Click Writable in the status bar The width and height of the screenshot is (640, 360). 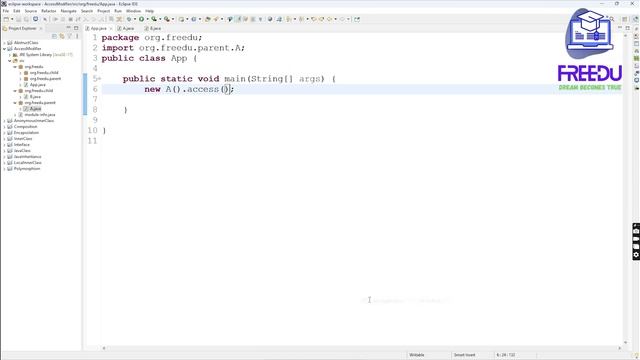click(x=417, y=355)
